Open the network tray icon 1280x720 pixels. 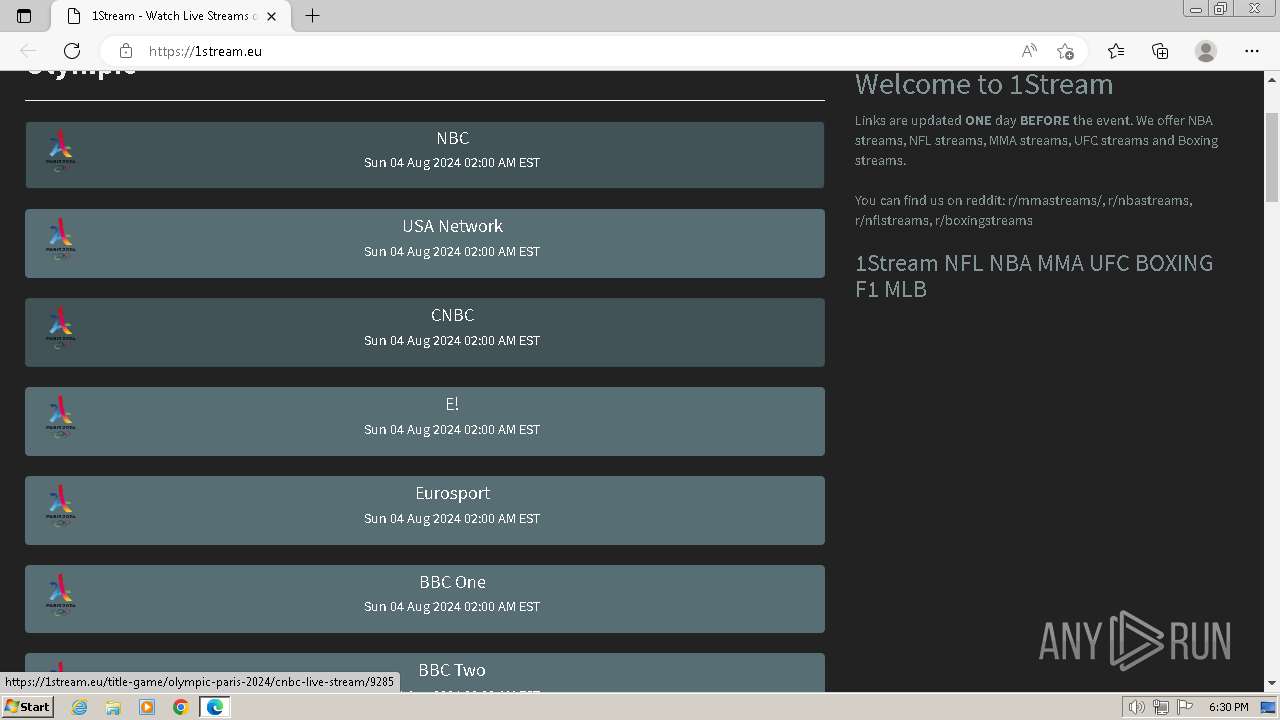(x=1161, y=707)
